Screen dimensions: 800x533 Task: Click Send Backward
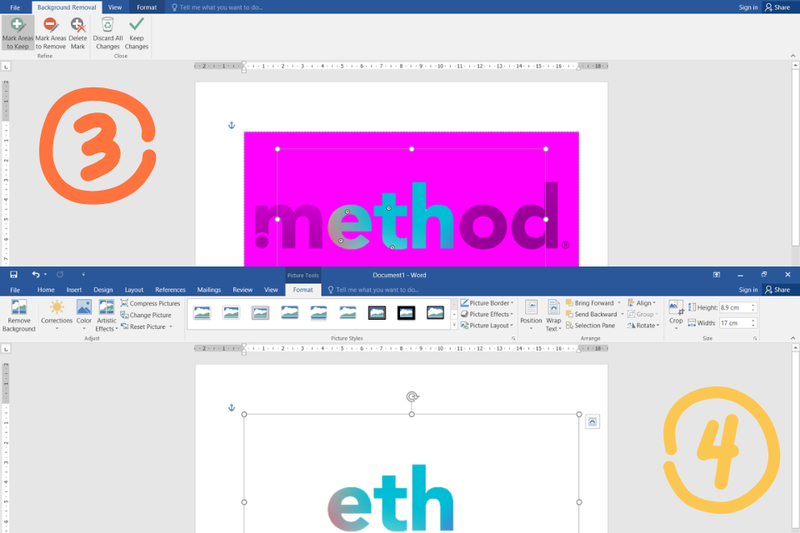pyautogui.click(x=591, y=314)
